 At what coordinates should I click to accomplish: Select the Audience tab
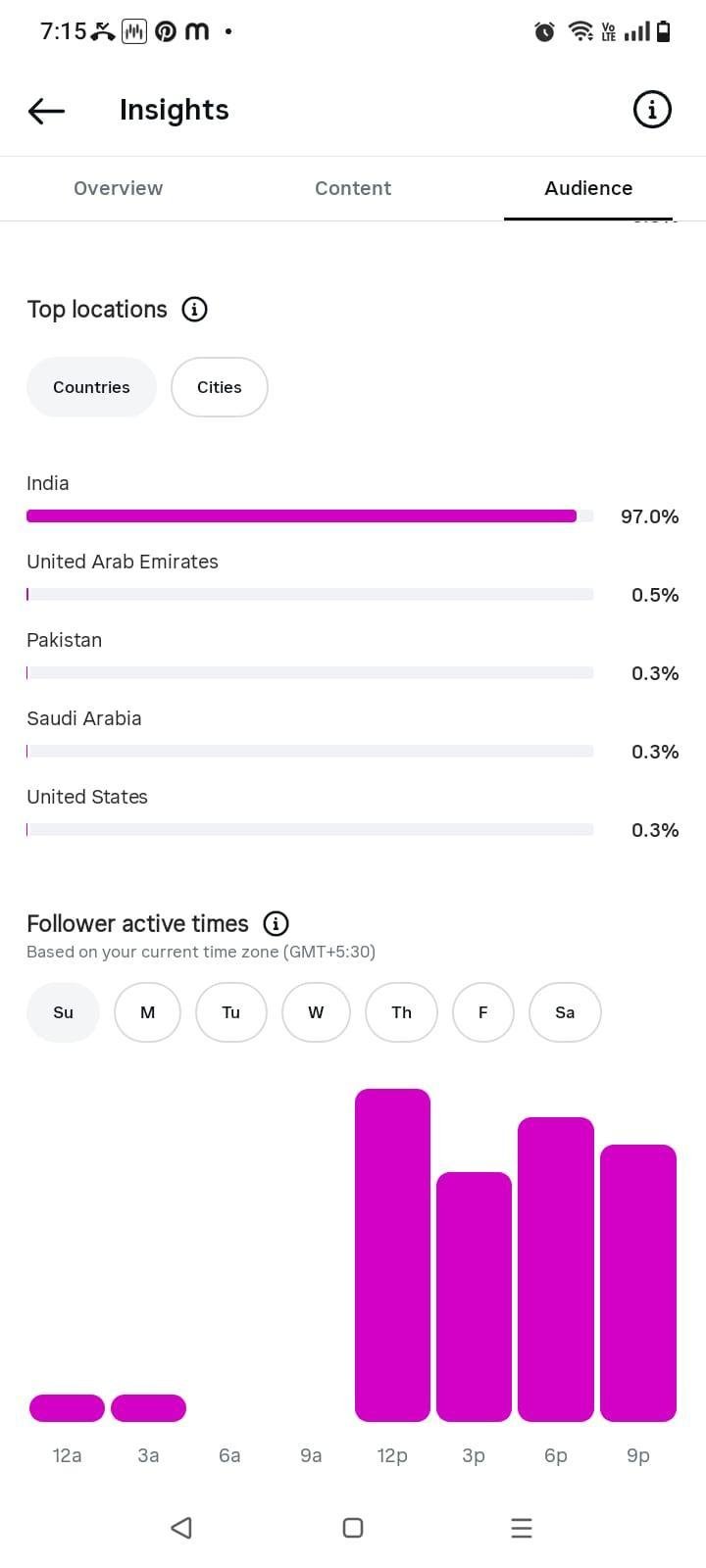pyautogui.click(x=588, y=188)
